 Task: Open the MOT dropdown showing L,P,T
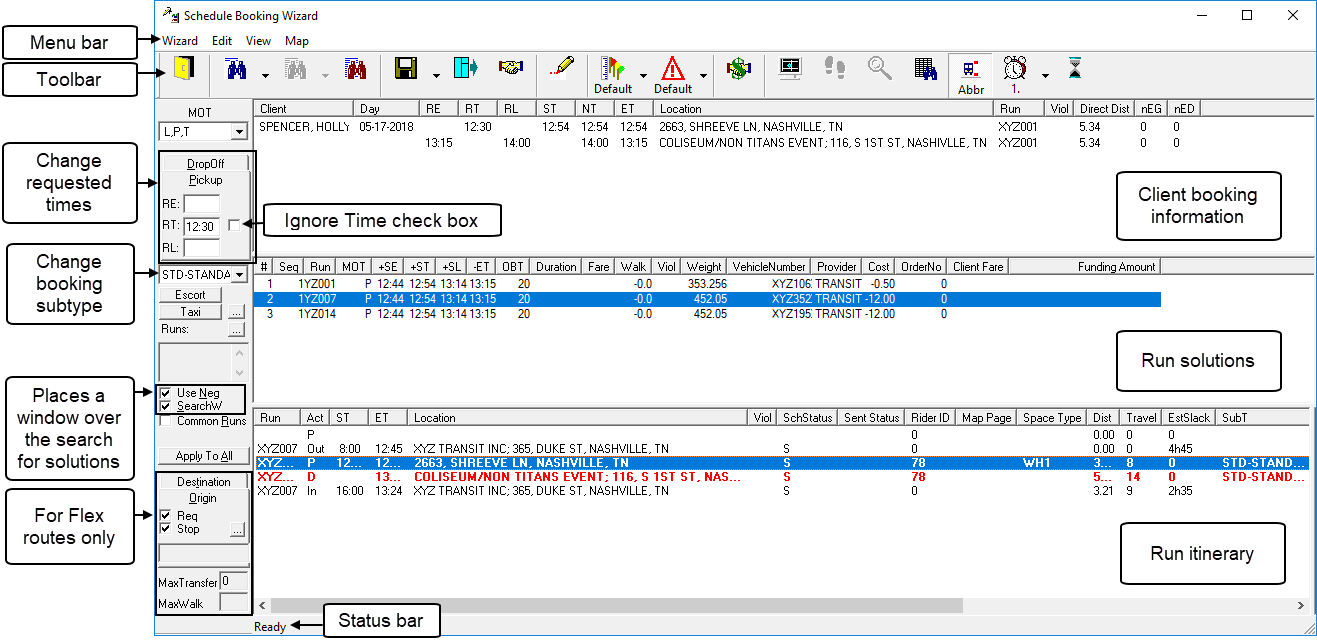237,131
